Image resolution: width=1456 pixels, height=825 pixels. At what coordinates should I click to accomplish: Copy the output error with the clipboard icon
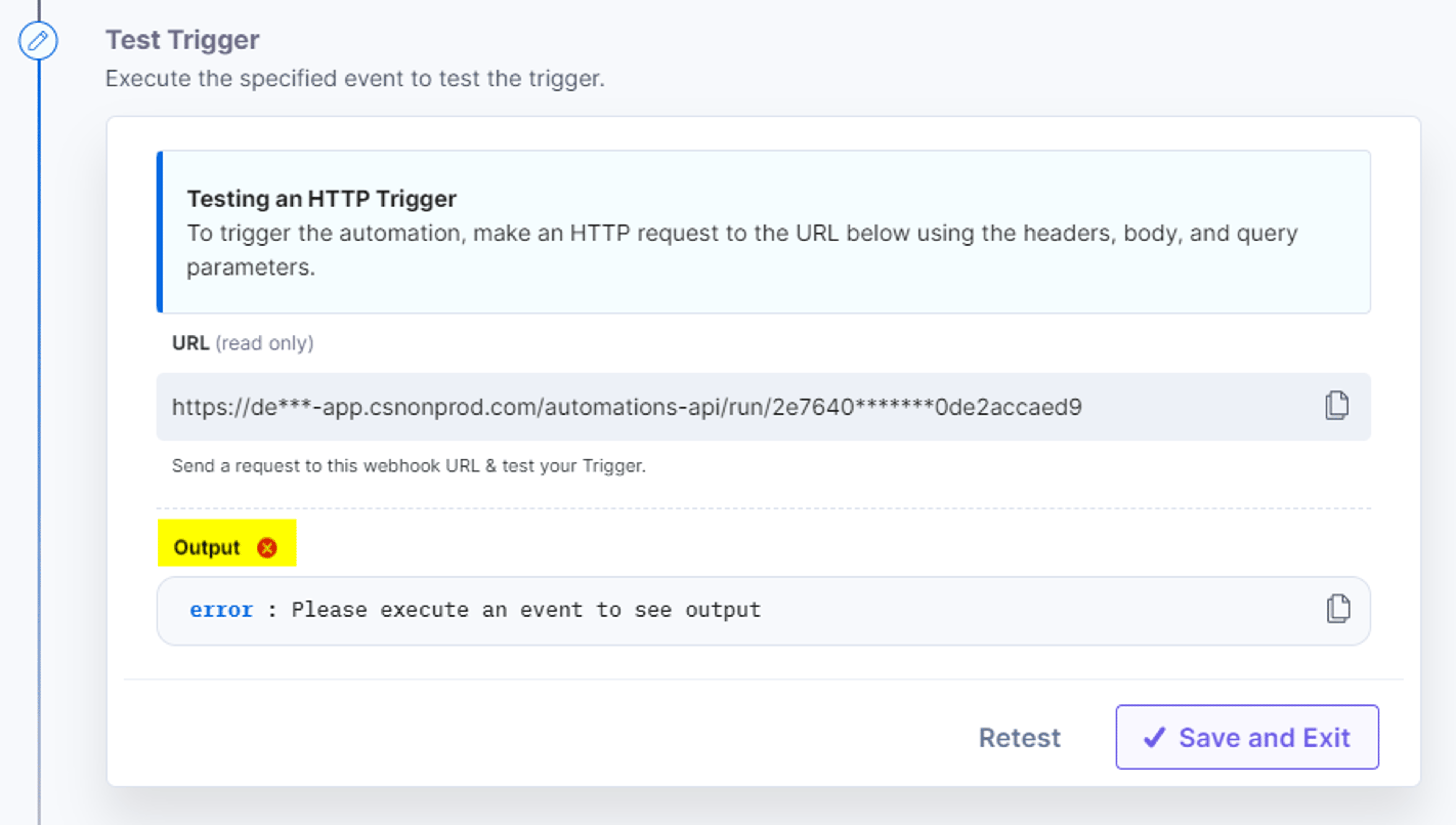pos(1338,609)
